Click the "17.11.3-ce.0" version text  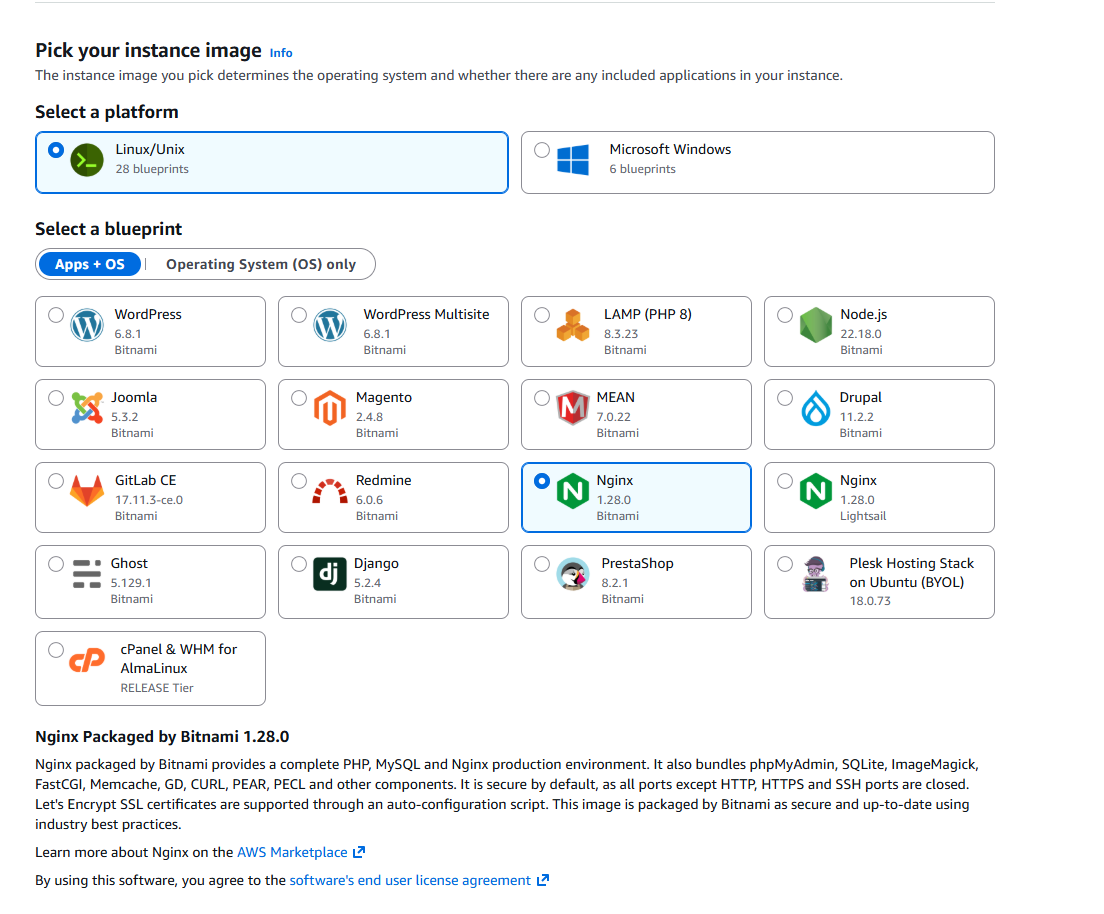coord(149,500)
